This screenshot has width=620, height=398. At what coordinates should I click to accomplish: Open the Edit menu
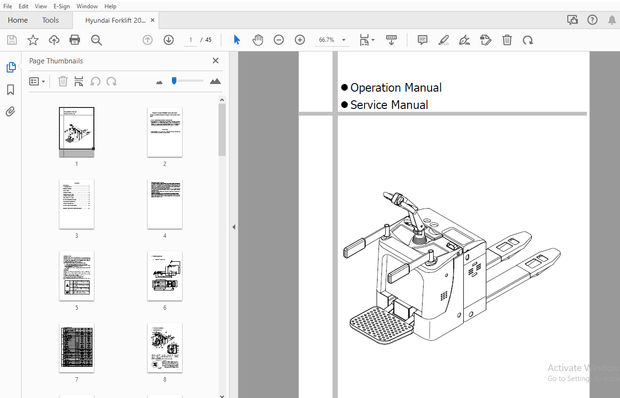tap(23, 6)
